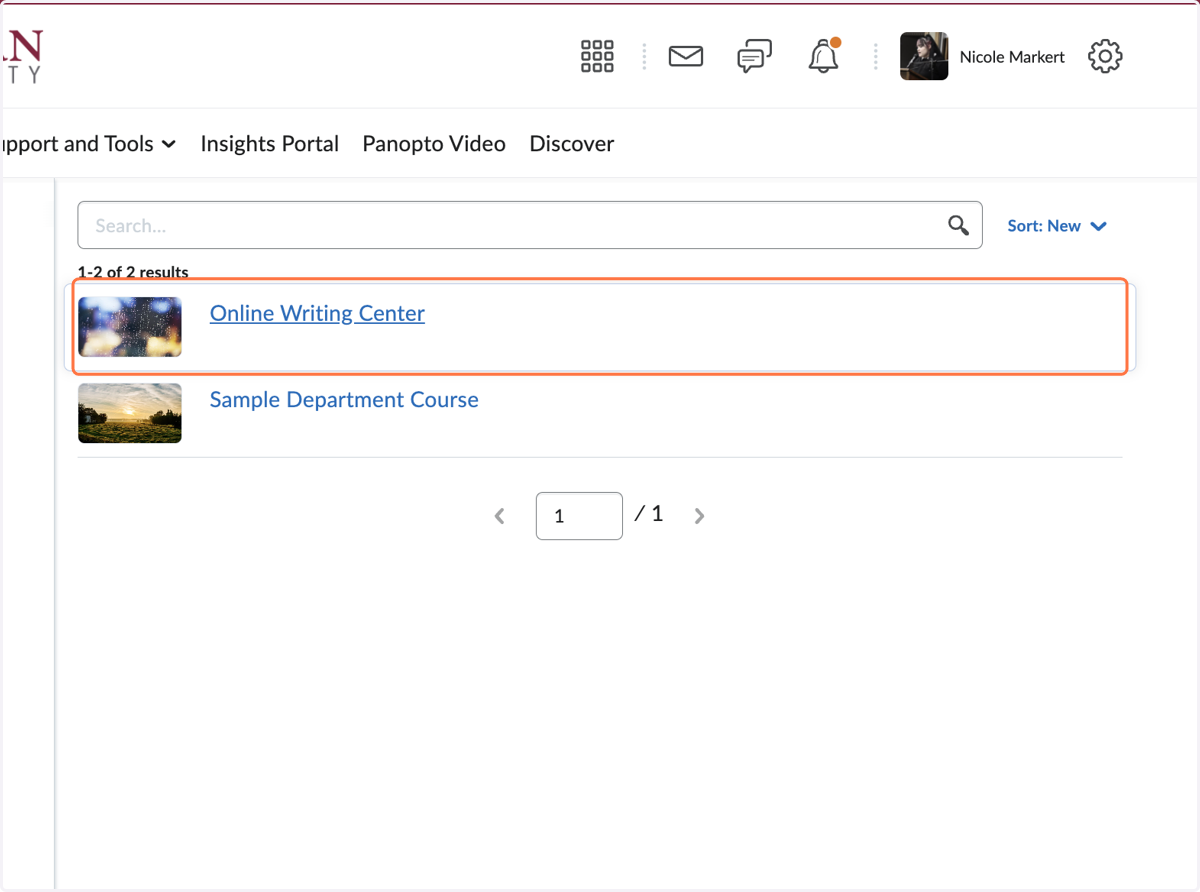Open the Sample Department Course link

(344, 399)
